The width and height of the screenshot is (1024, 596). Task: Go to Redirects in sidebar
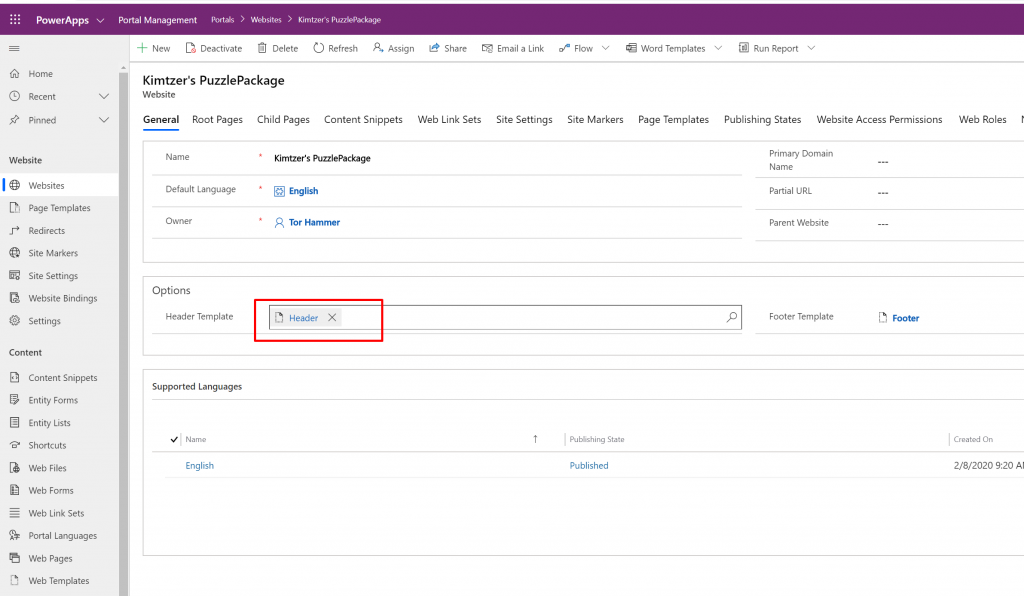[46, 230]
